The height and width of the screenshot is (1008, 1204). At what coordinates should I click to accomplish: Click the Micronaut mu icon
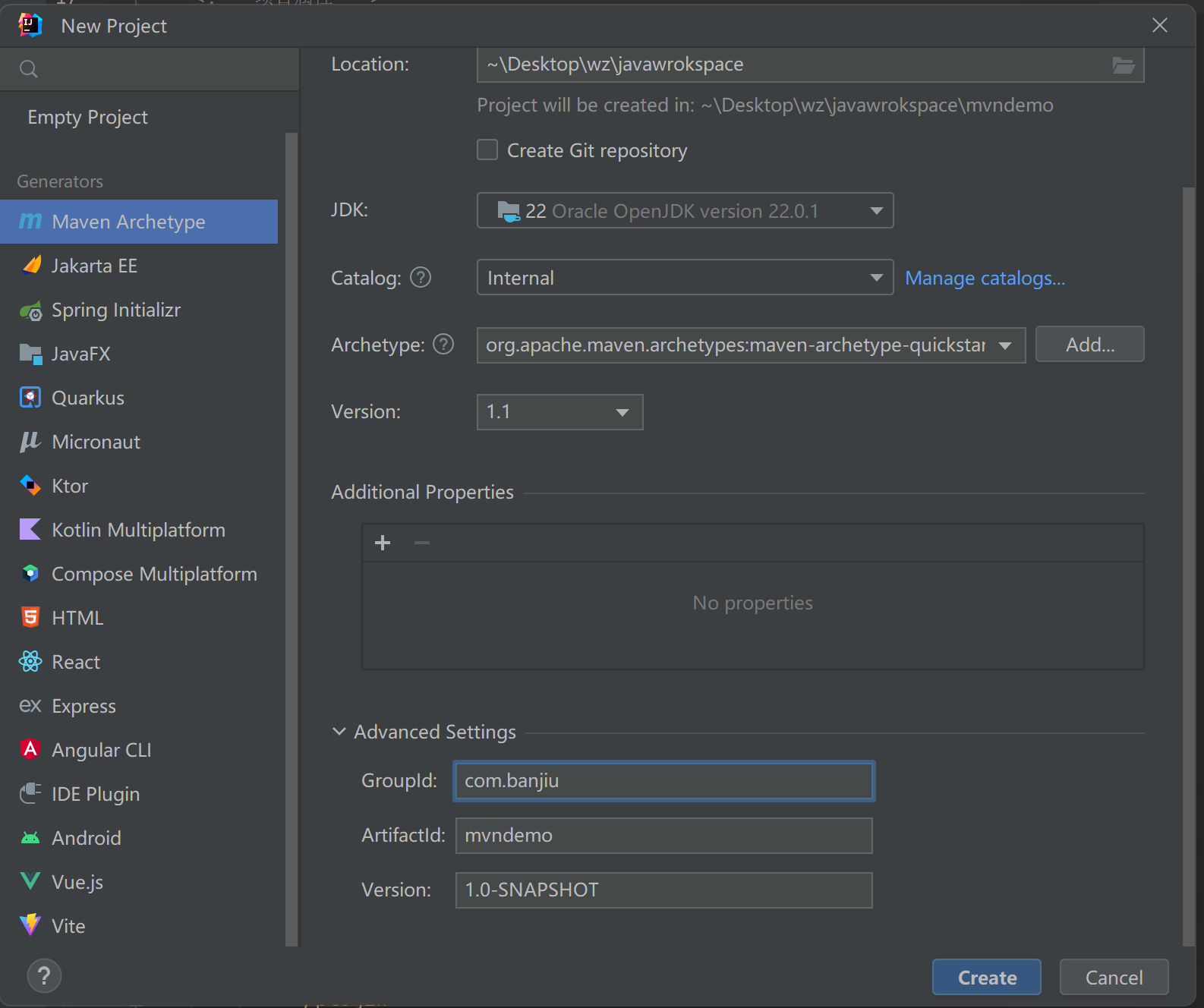tap(30, 442)
